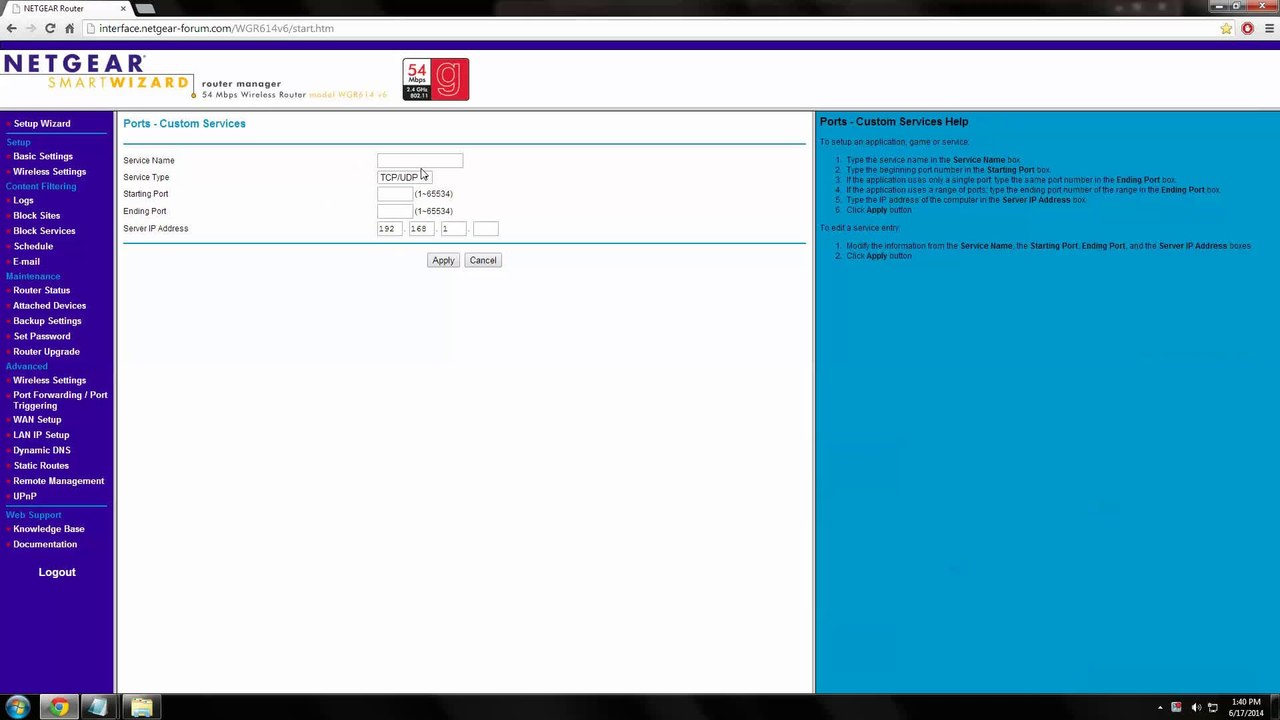Screen dimensions: 1280x720
Task: Open Block Services in sidebar
Action: click(44, 231)
